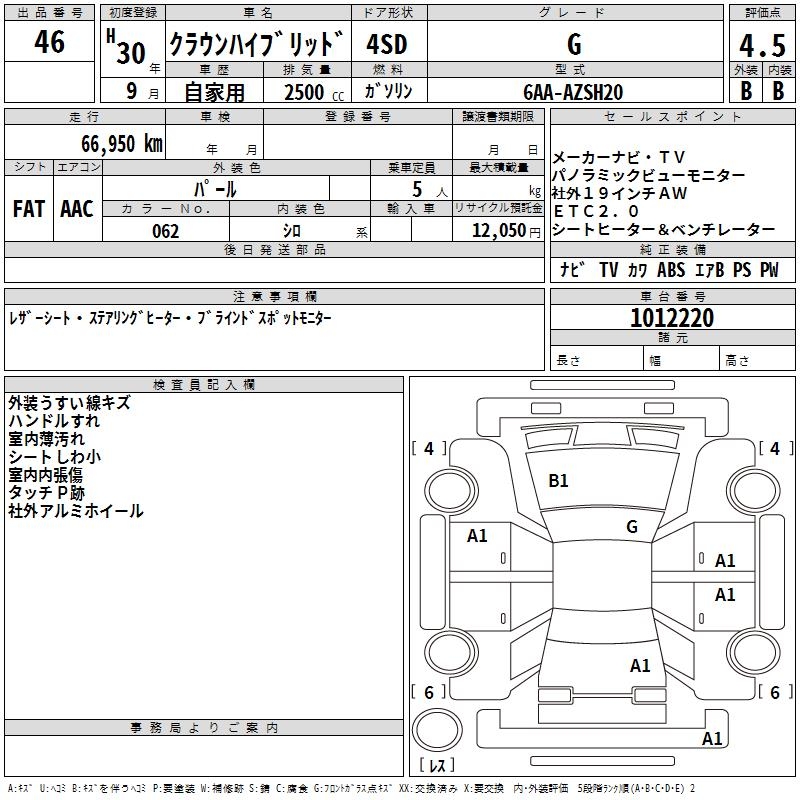Click the A1 mark on the left front door
800x800 pixels.
[477, 536]
